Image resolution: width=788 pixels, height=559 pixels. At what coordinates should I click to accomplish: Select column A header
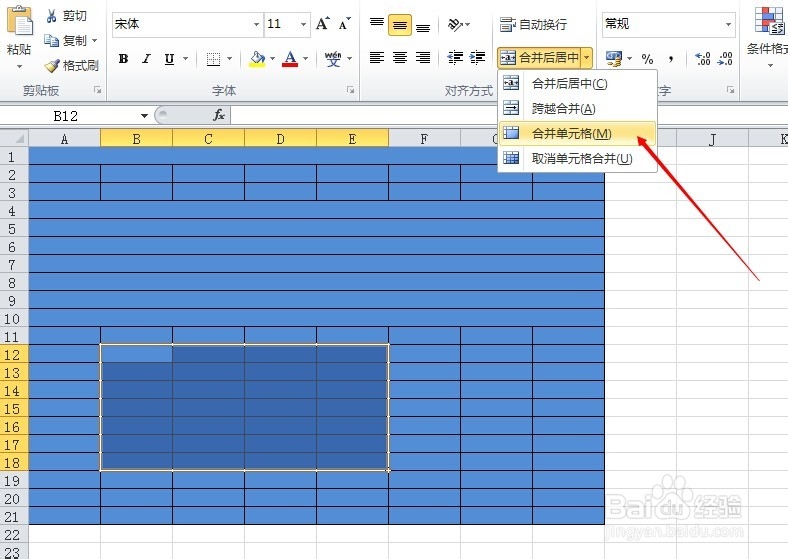point(64,138)
